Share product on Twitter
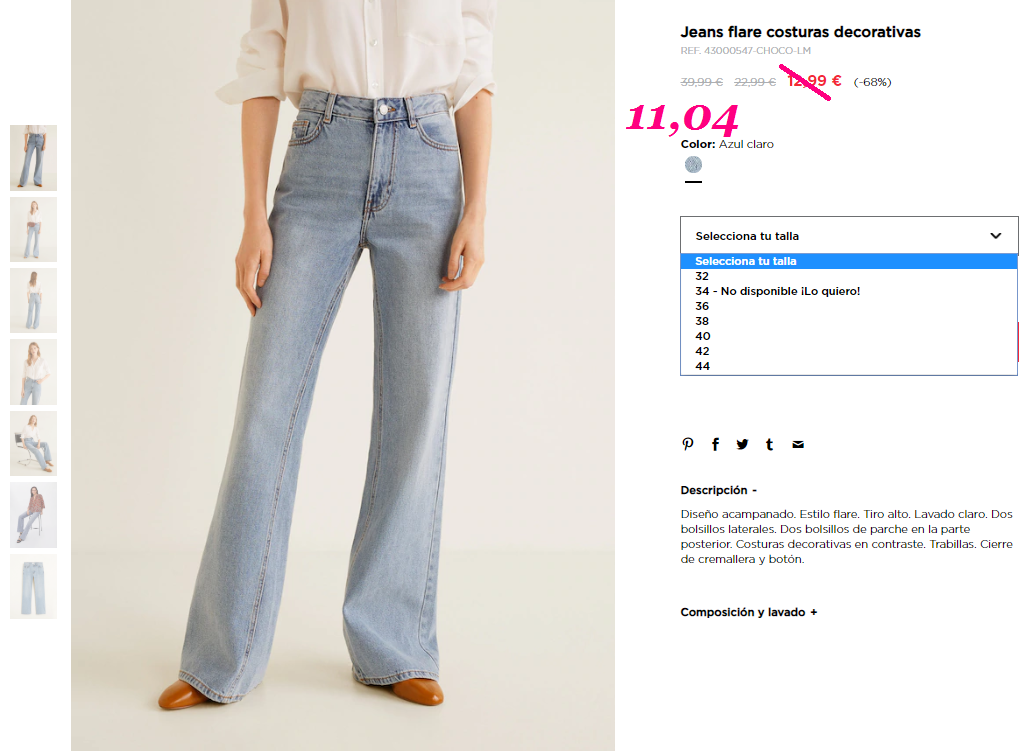The image size is (1023, 751). pos(742,444)
